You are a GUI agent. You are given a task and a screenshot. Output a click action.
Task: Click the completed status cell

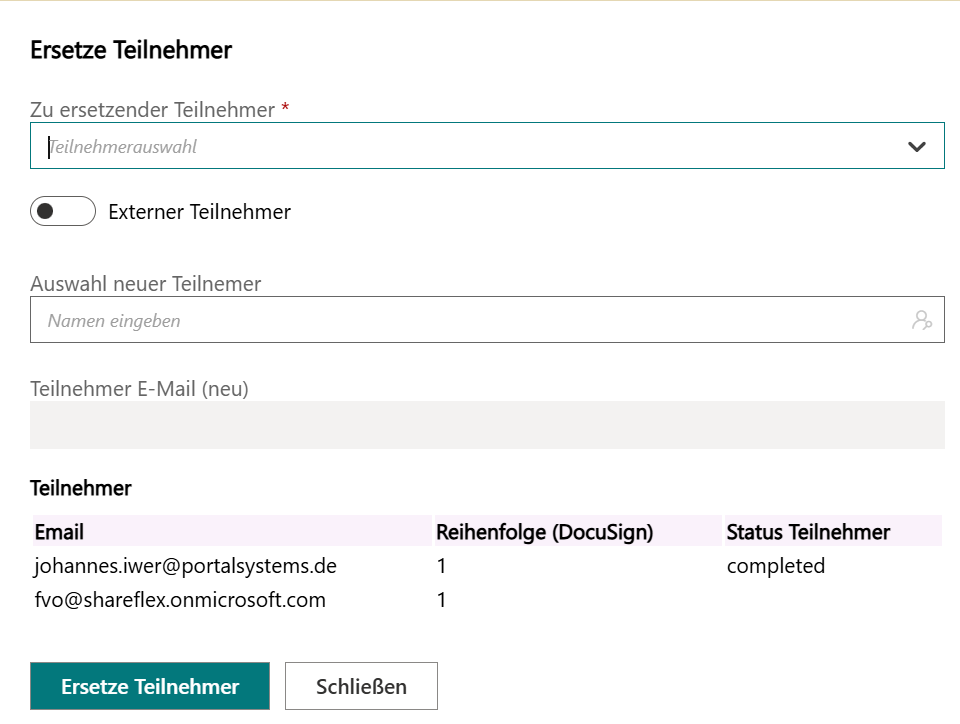pyautogui.click(x=776, y=566)
